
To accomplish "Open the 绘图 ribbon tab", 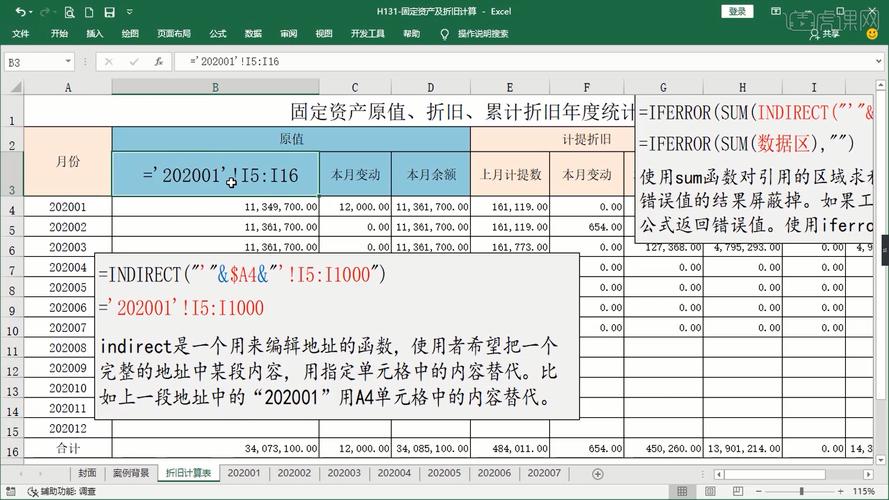I will tap(130, 33).
